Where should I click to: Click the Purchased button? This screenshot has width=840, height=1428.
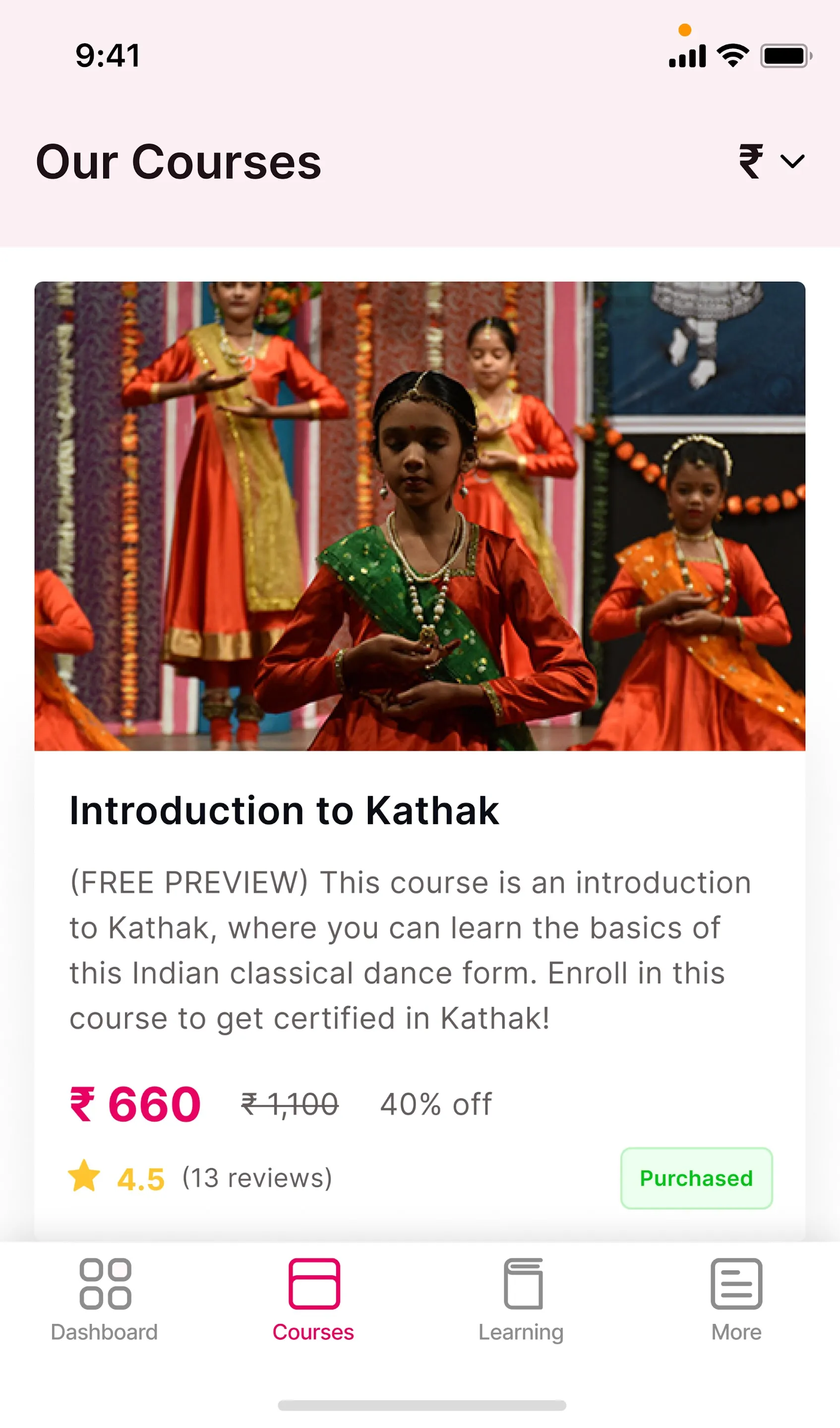[x=697, y=1179]
